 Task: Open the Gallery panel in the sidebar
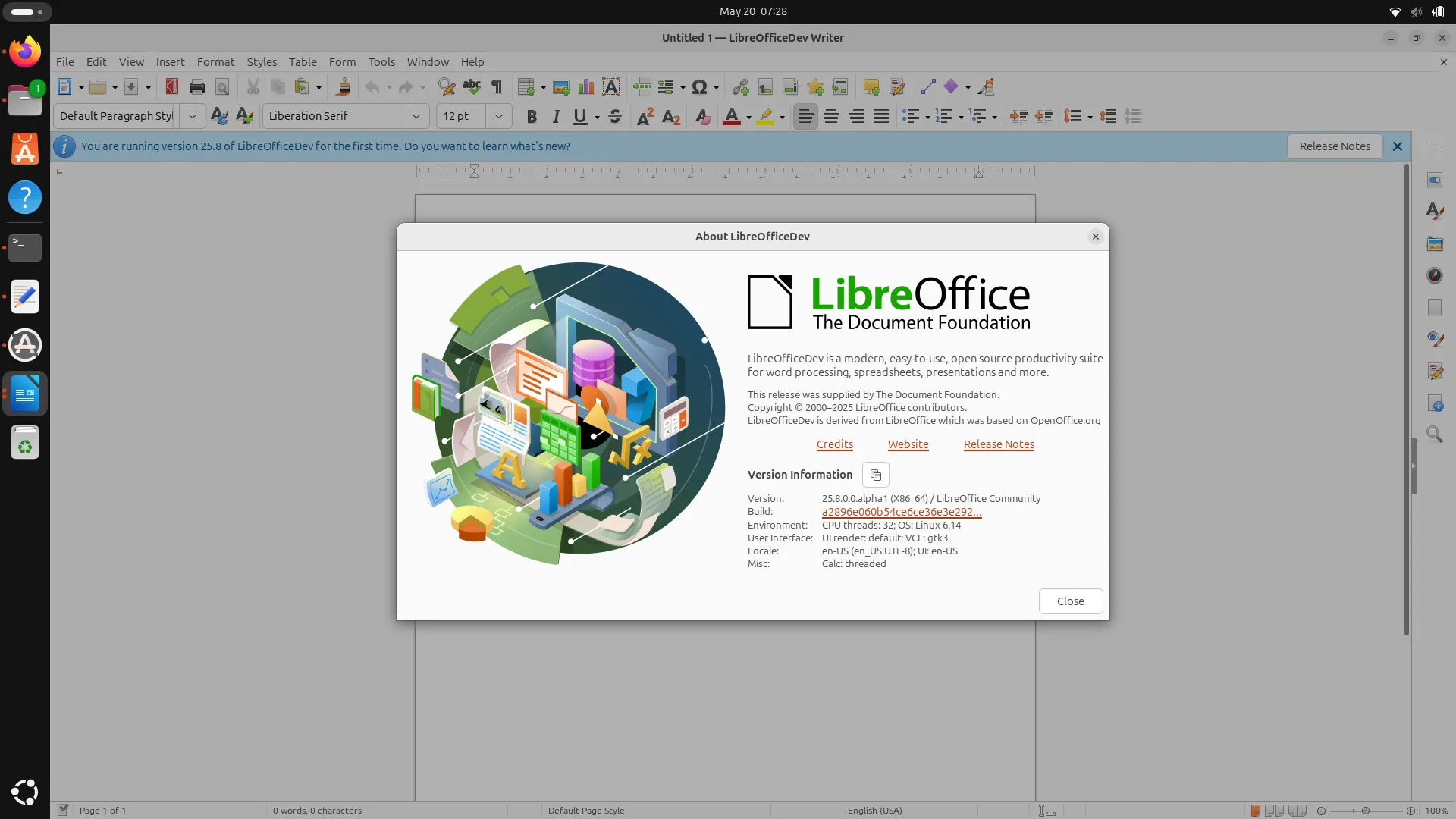(x=1436, y=243)
